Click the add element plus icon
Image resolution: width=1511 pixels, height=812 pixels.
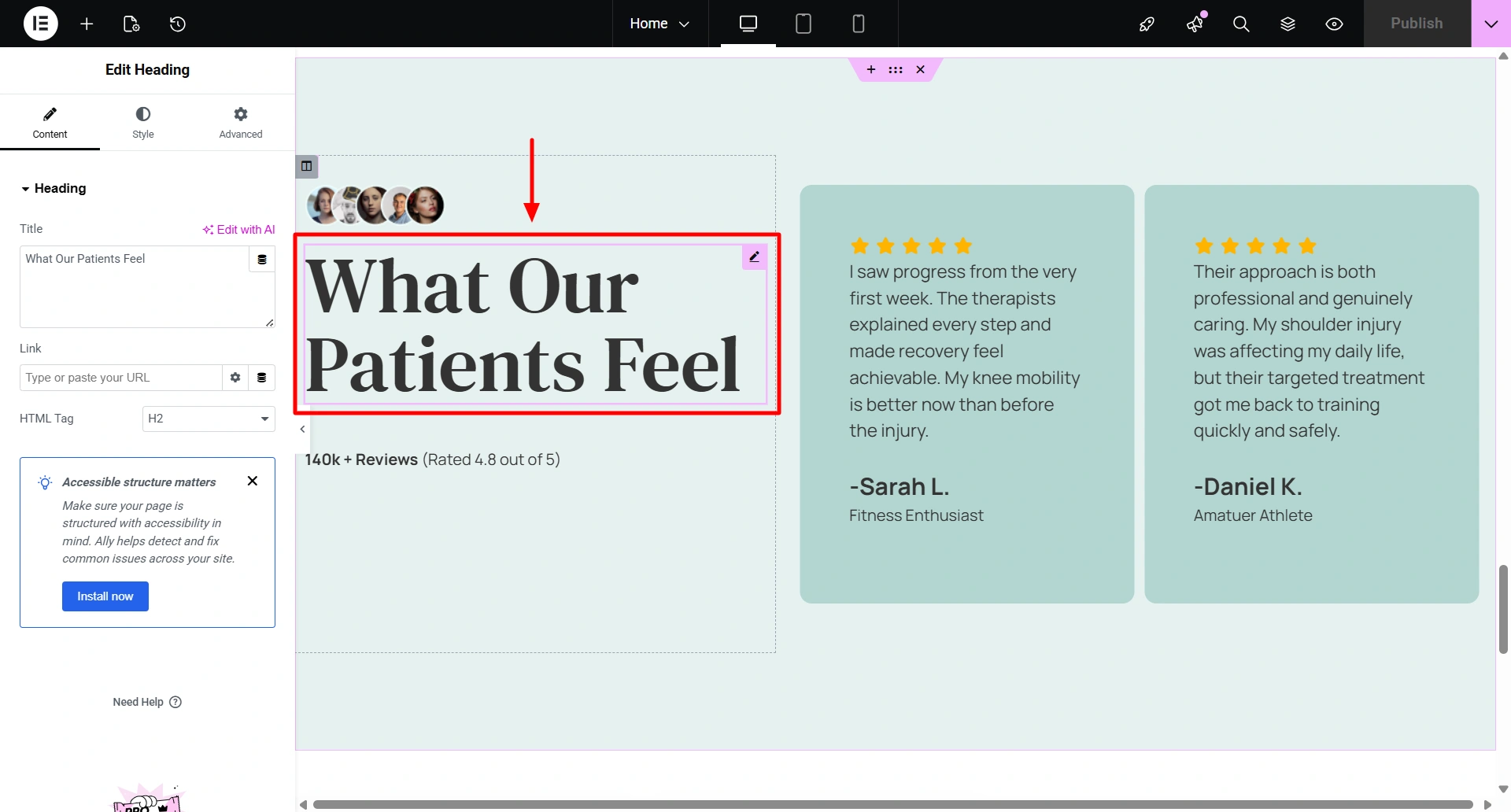coord(87,24)
